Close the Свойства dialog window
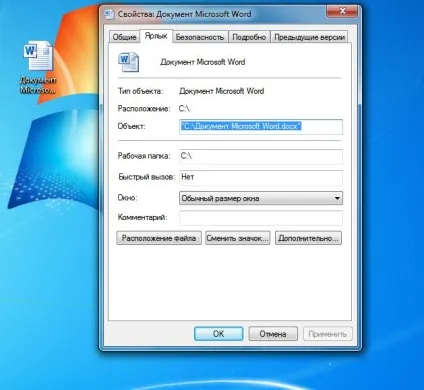 pos(342,11)
